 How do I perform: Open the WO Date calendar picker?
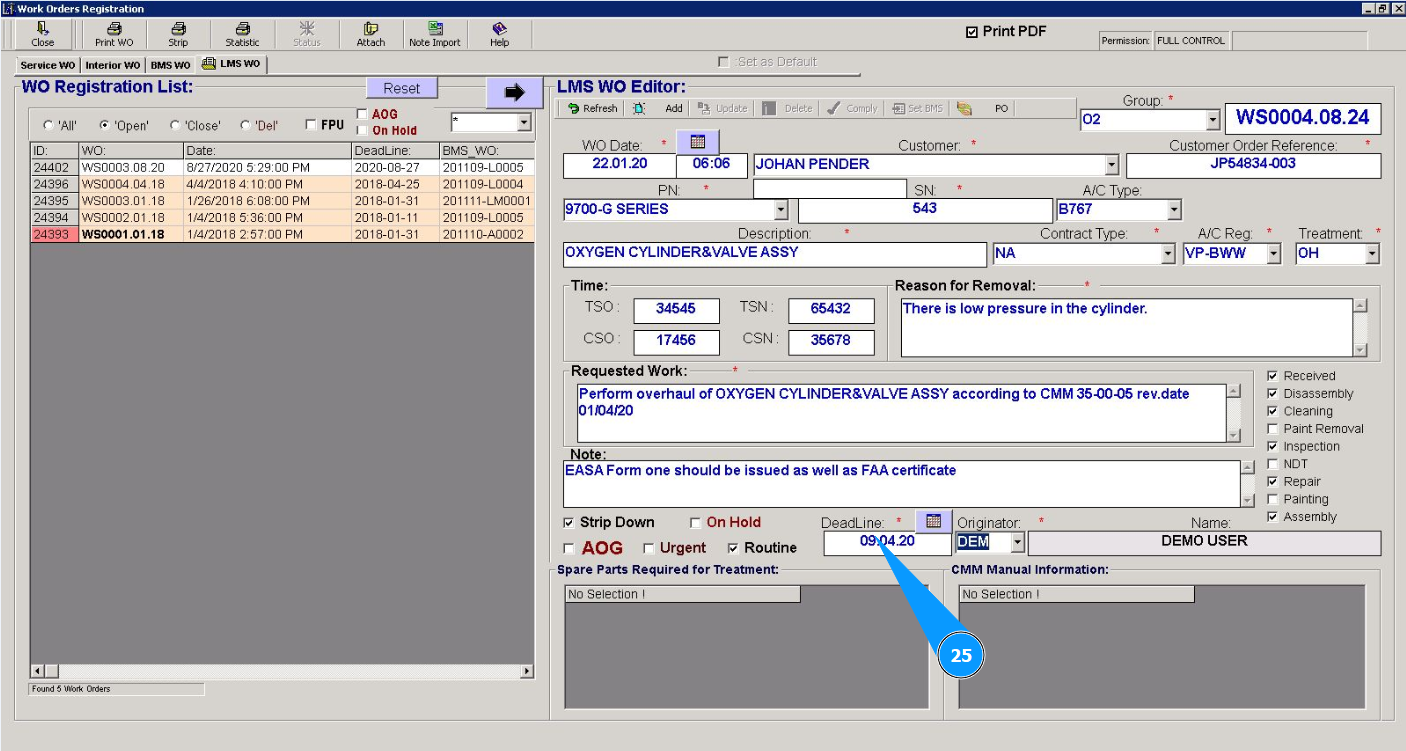click(698, 142)
